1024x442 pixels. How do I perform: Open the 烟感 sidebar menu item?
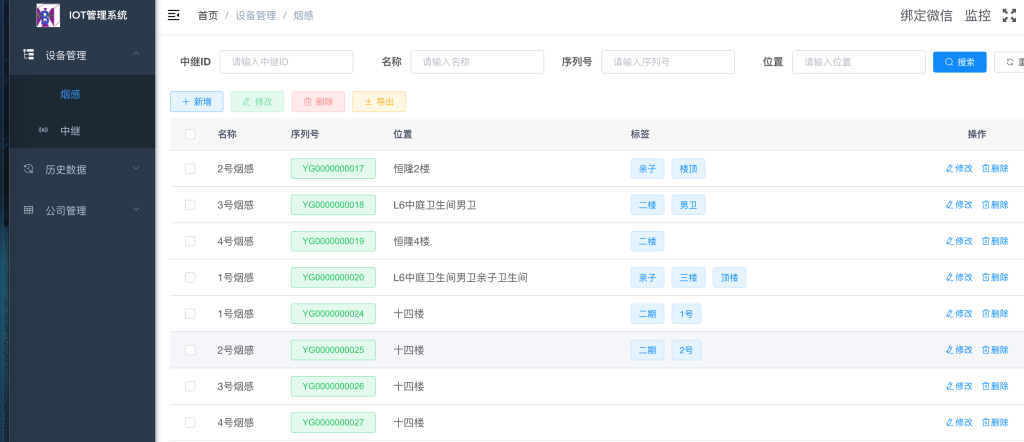[70, 95]
